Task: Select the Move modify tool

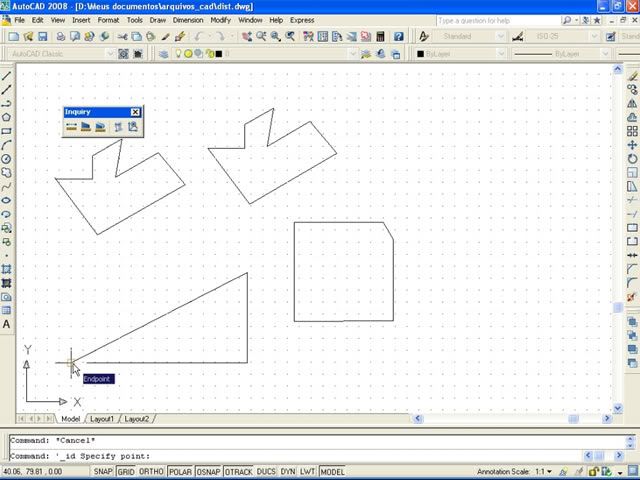Action: point(632,145)
